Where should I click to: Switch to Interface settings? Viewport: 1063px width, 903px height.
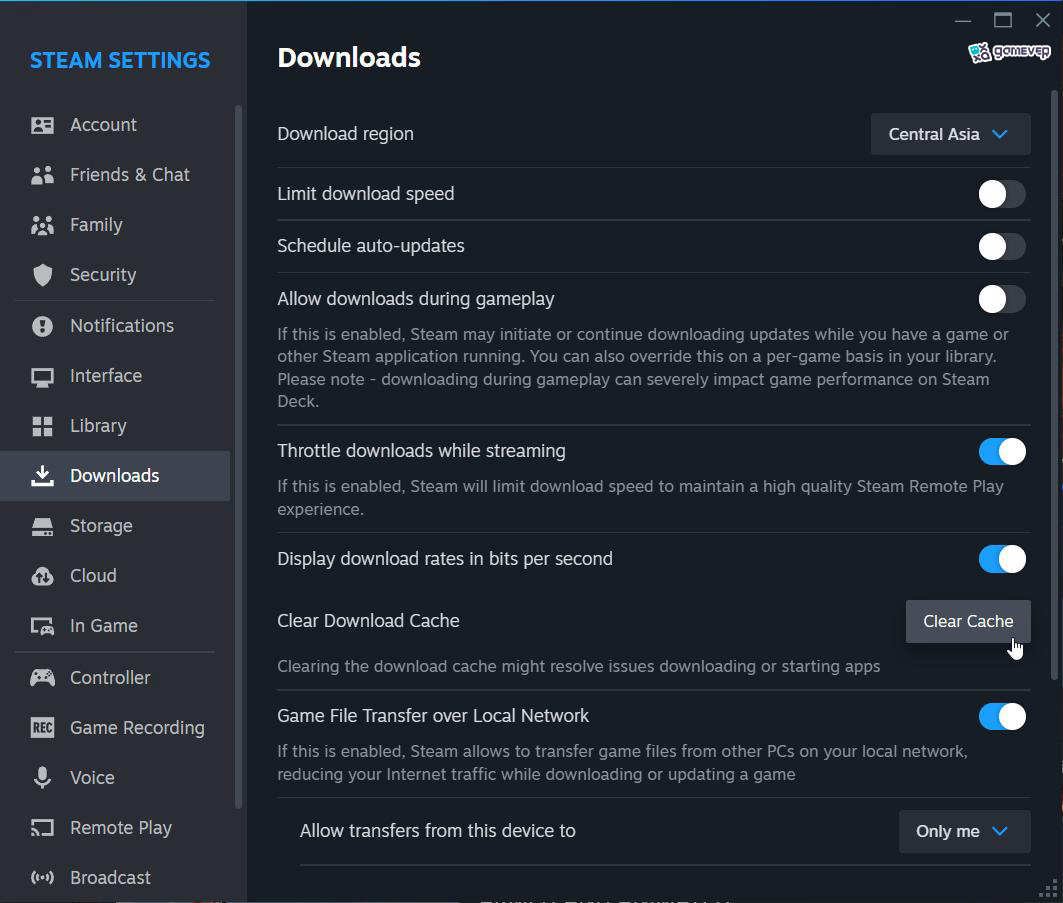[x=115, y=376]
